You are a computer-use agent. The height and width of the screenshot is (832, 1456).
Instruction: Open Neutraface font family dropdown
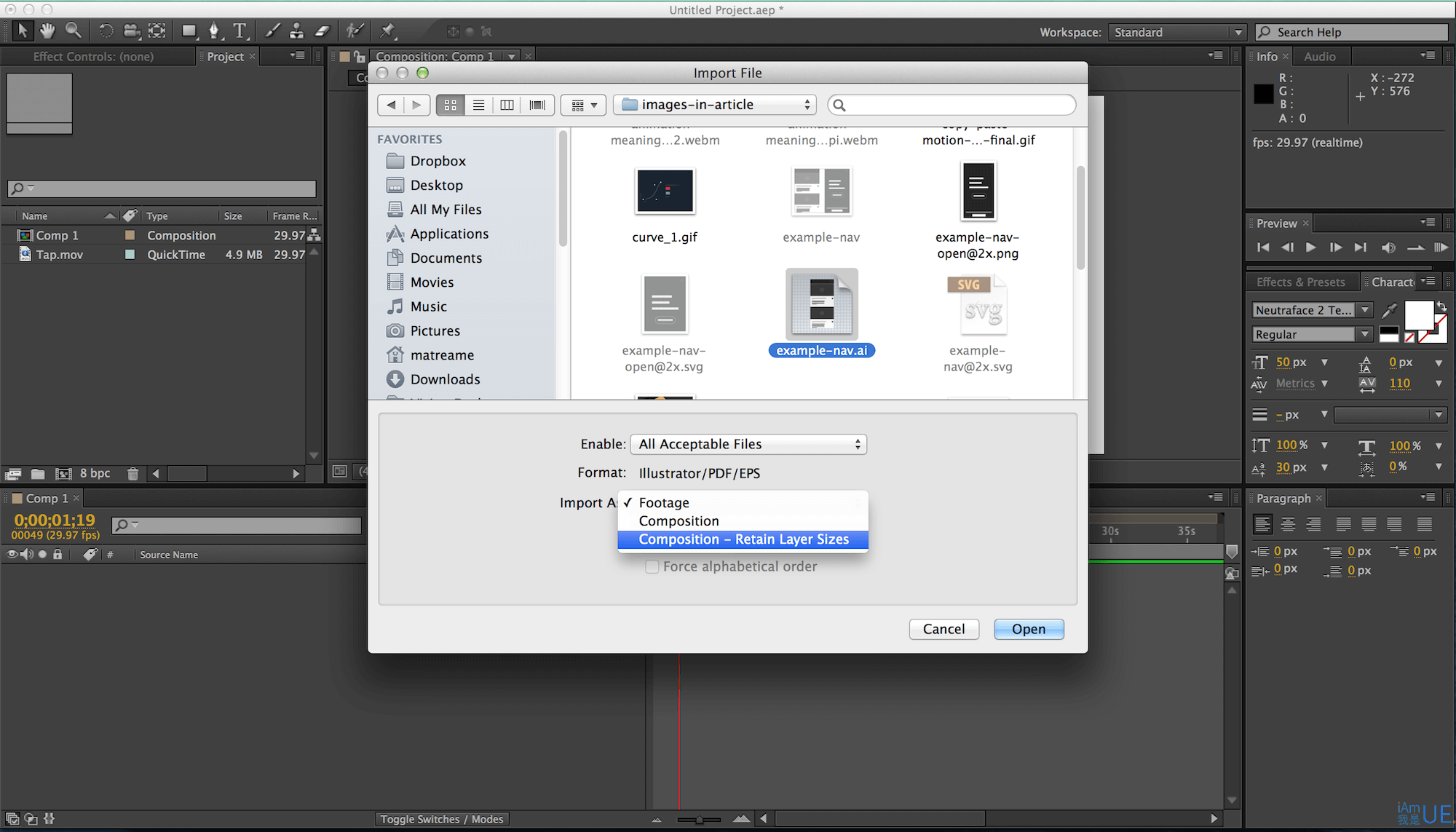click(1366, 310)
